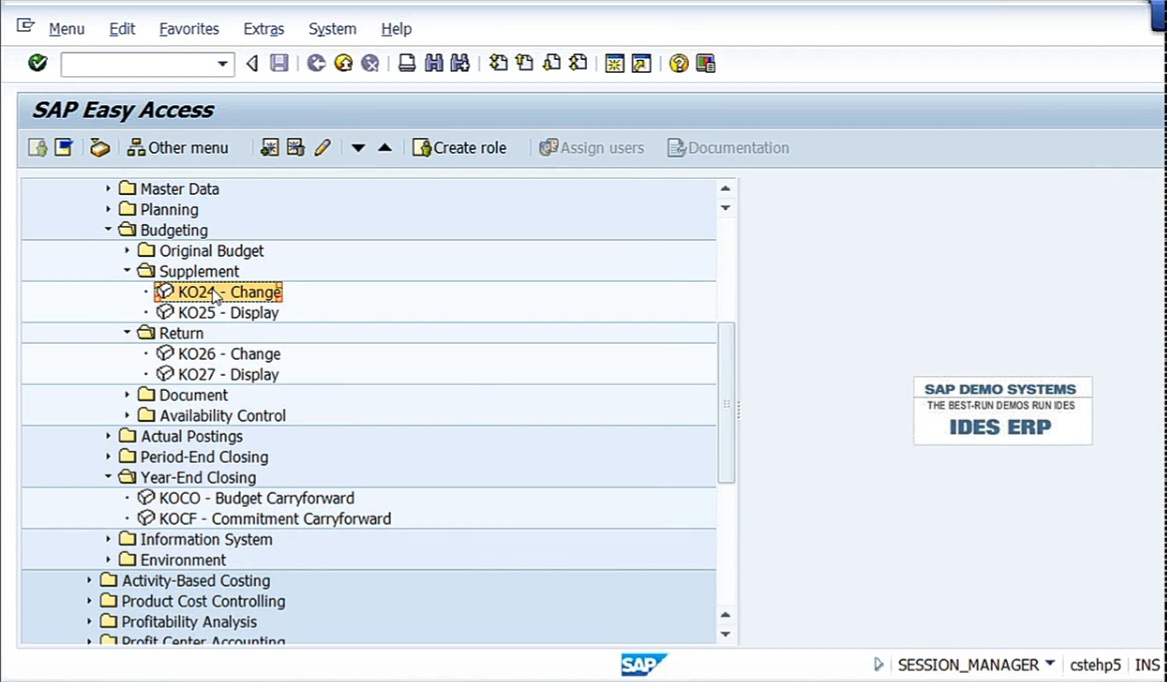Click the Save diskette icon
This screenshot has width=1167, height=682.
click(x=279, y=63)
